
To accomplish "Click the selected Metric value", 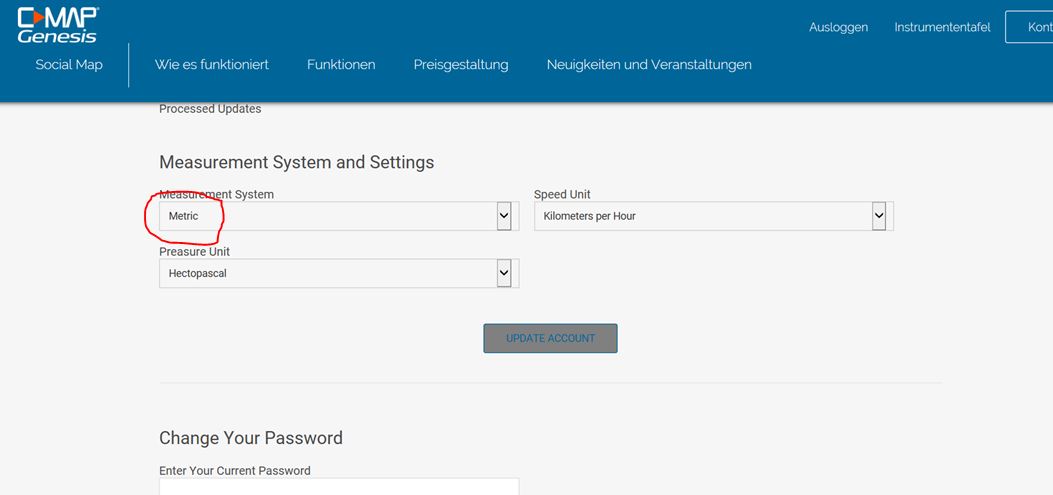I will point(184,216).
